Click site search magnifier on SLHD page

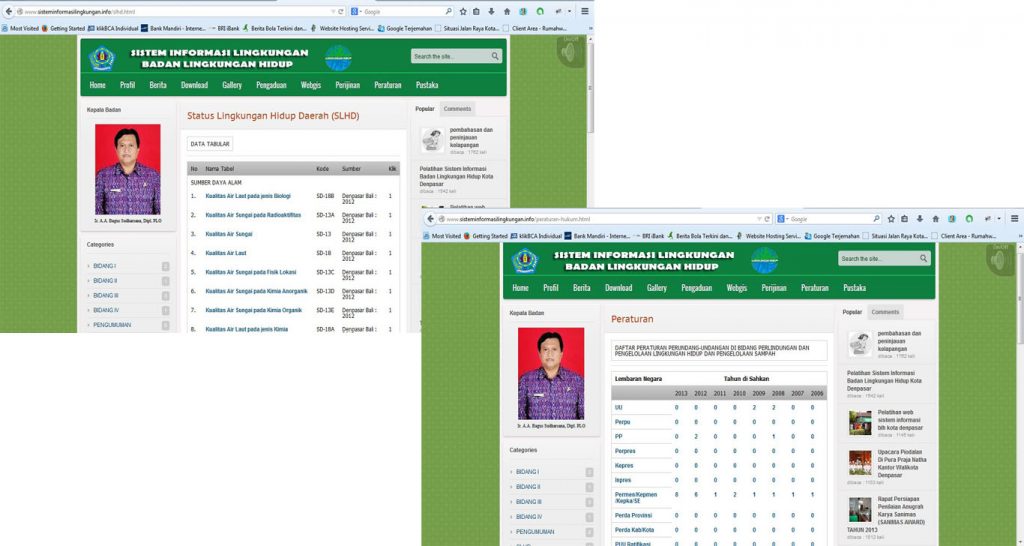pyautogui.click(x=495, y=56)
